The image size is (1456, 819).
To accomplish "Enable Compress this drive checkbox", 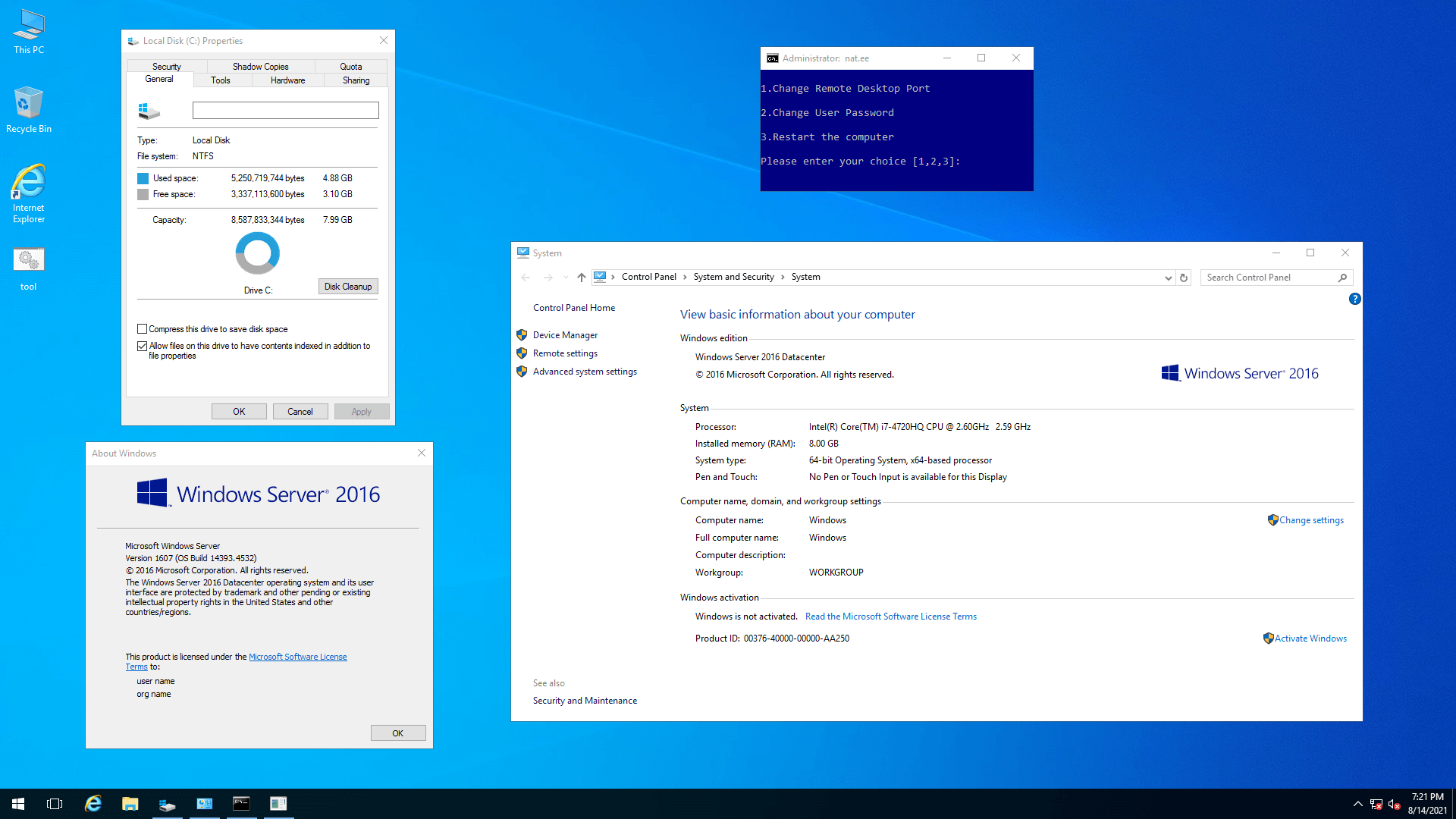I will pos(142,329).
